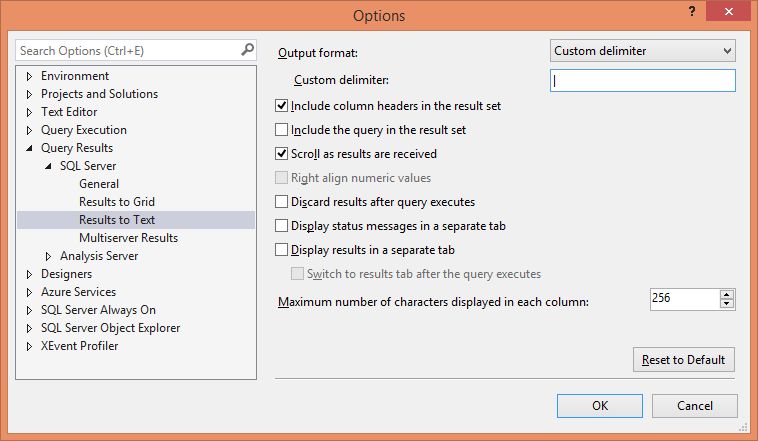Decrease maximum characters with down arrow
758x441 pixels.
pos(727,304)
